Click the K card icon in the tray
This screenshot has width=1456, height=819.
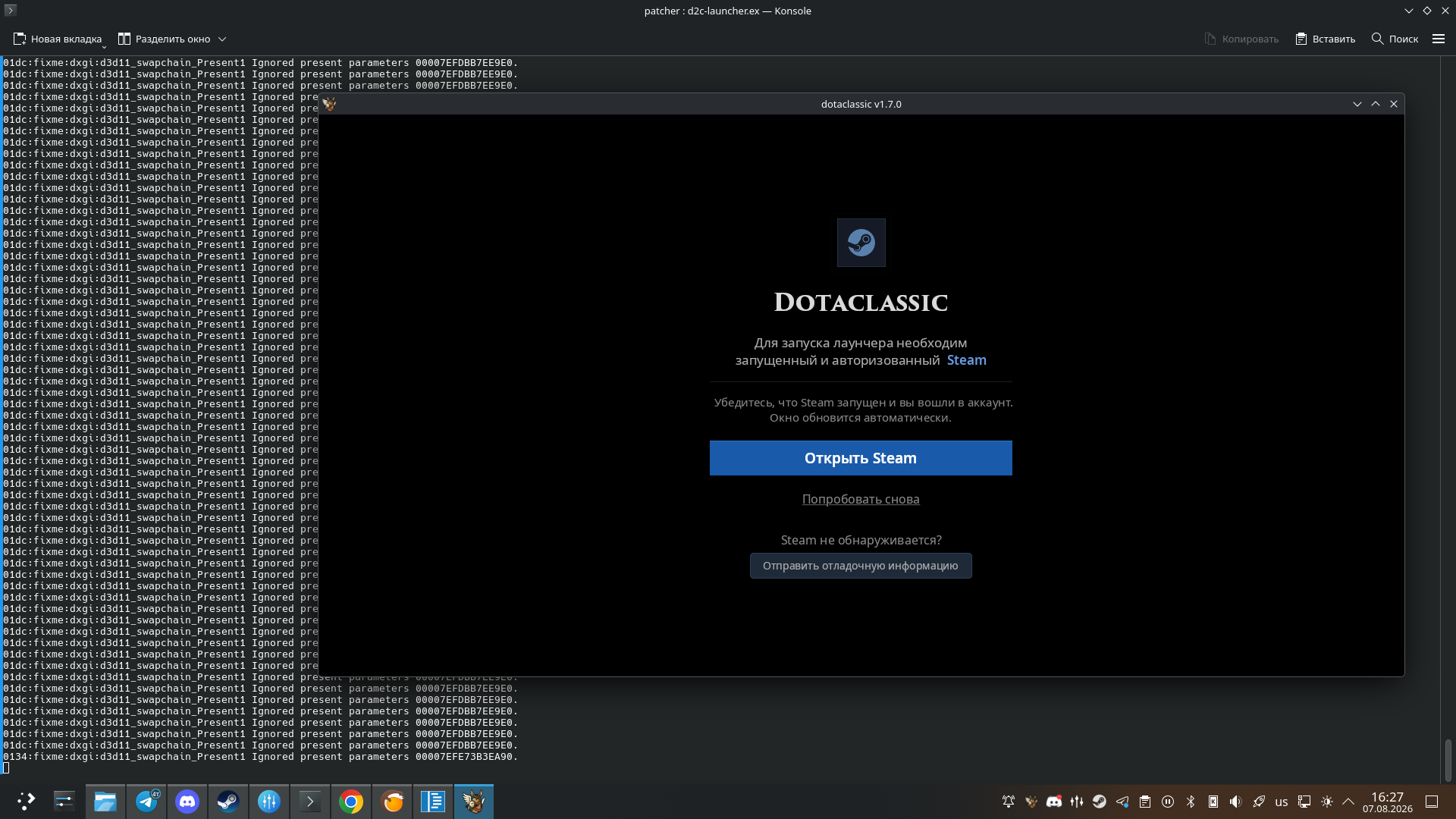pyautogui.click(x=1213, y=802)
